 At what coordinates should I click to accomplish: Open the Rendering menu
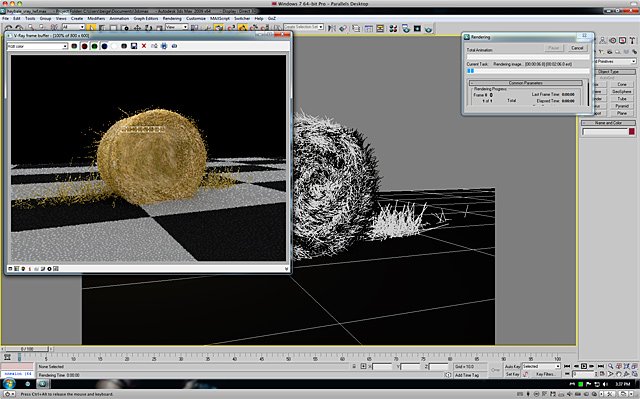(172, 18)
